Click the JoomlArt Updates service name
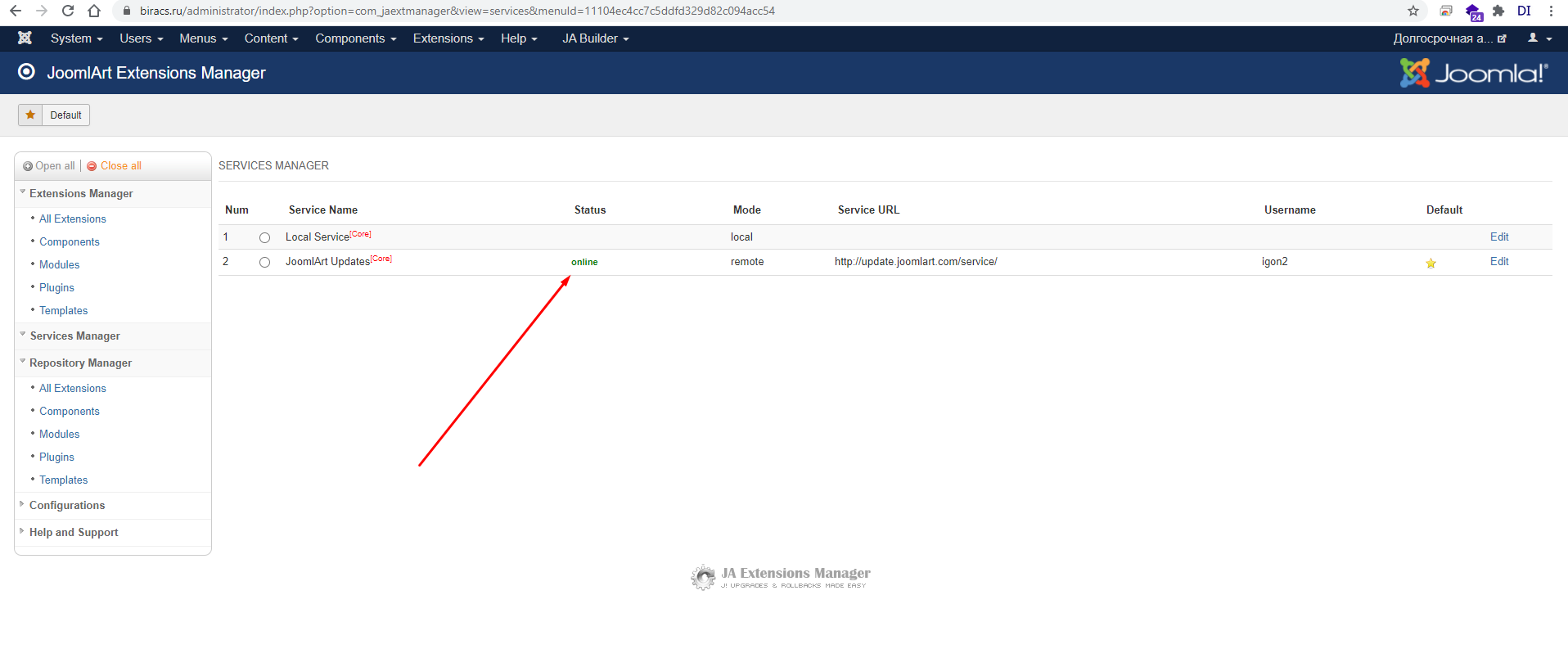1568x667 pixels. (327, 262)
